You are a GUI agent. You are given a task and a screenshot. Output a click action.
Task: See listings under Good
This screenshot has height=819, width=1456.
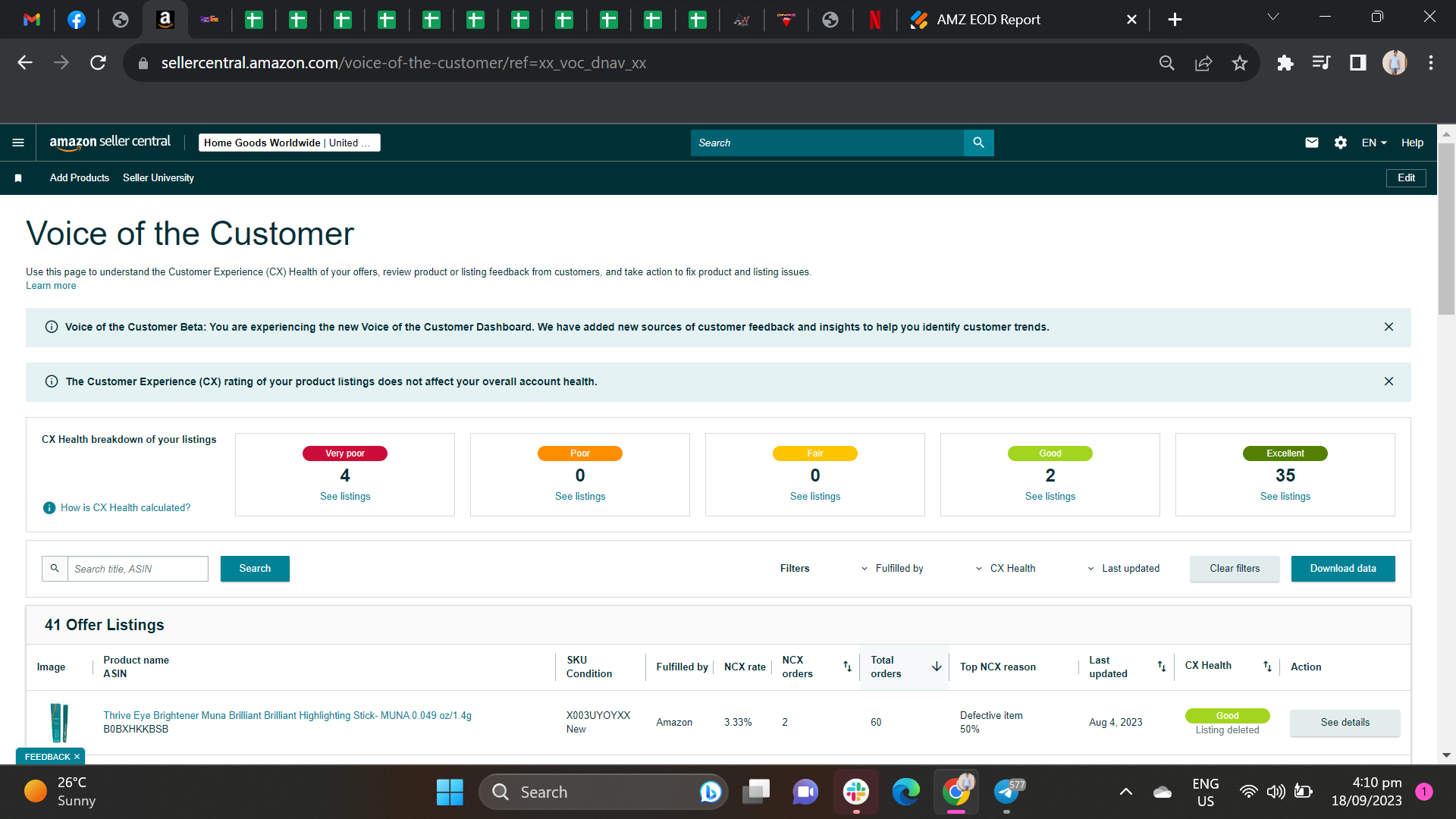pyautogui.click(x=1050, y=497)
